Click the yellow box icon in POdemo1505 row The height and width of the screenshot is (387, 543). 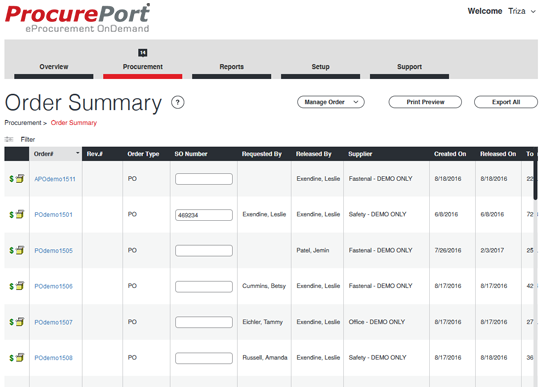20,250
